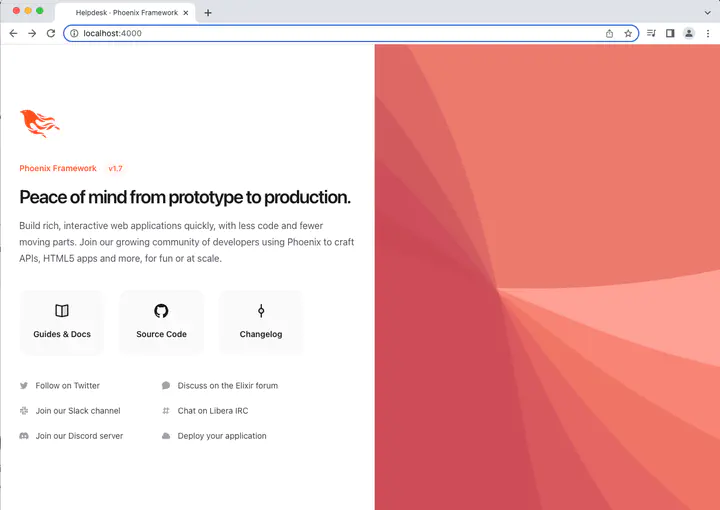Join our Slack channel link

(78, 411)
